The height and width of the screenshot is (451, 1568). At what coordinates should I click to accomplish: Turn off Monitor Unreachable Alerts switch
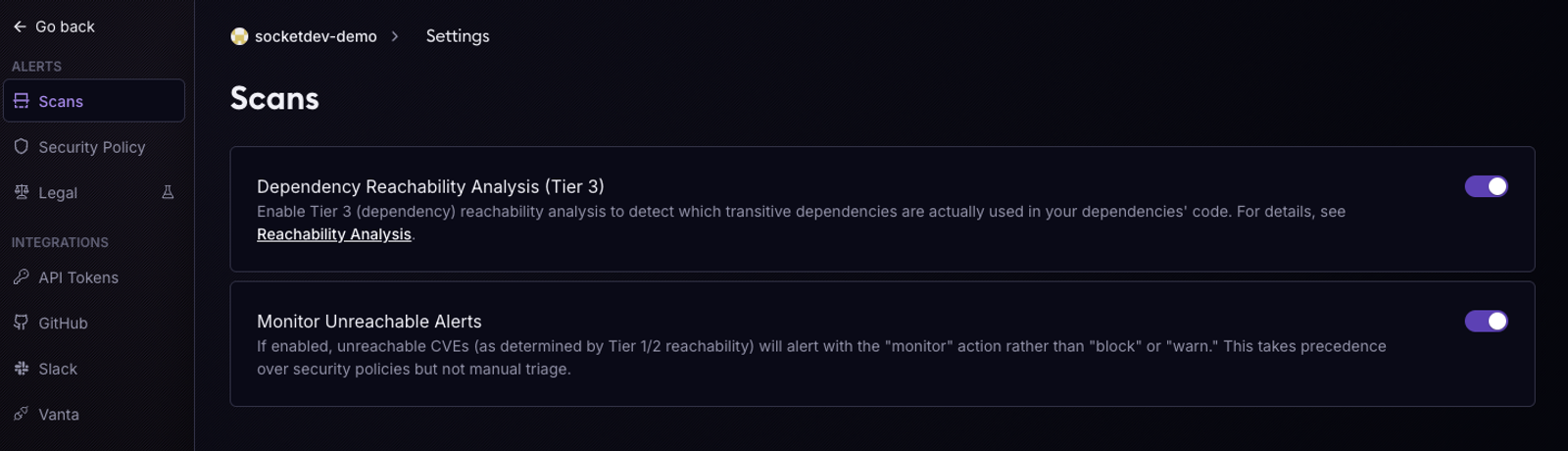1486,321
